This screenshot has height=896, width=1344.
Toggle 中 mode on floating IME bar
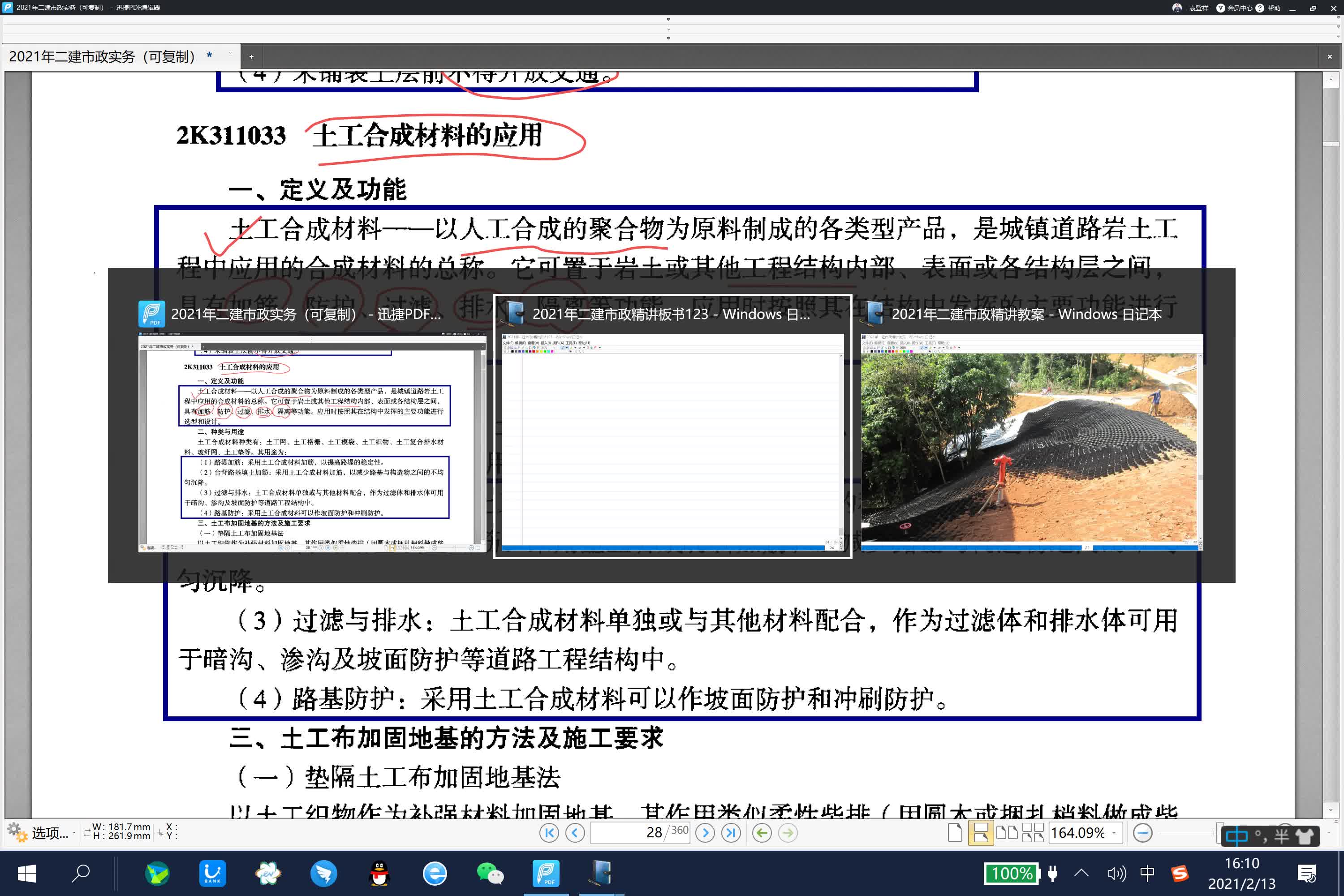tap(1236, 836)
